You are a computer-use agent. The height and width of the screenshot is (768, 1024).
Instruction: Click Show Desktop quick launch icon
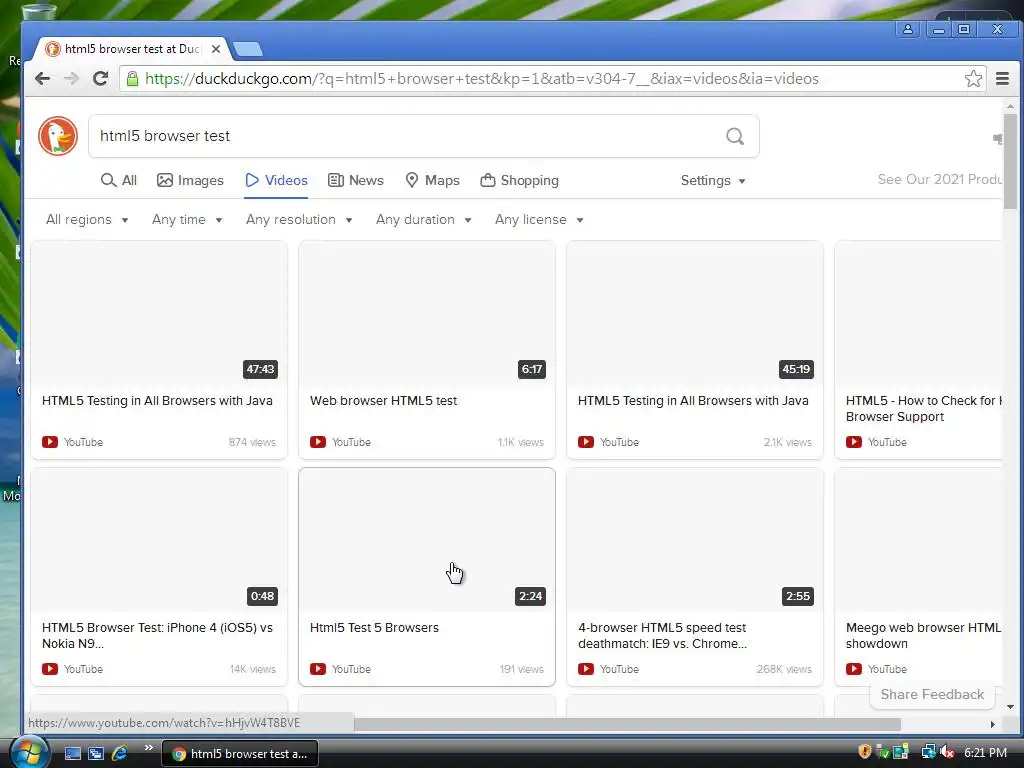[72, 754]
